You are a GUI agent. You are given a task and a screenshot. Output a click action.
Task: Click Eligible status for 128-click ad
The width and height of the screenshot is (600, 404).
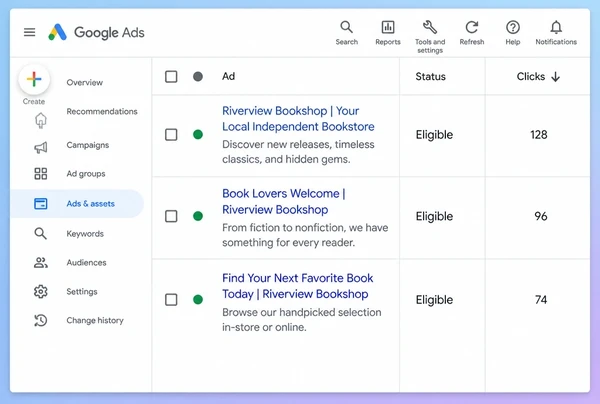coord(434,135)
